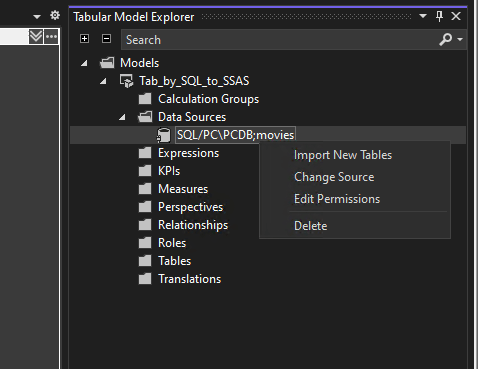Select Calculation Groups in the tree
Image resolution: width=478 pixels, height=369 pixels.
[x=208, y=99]
